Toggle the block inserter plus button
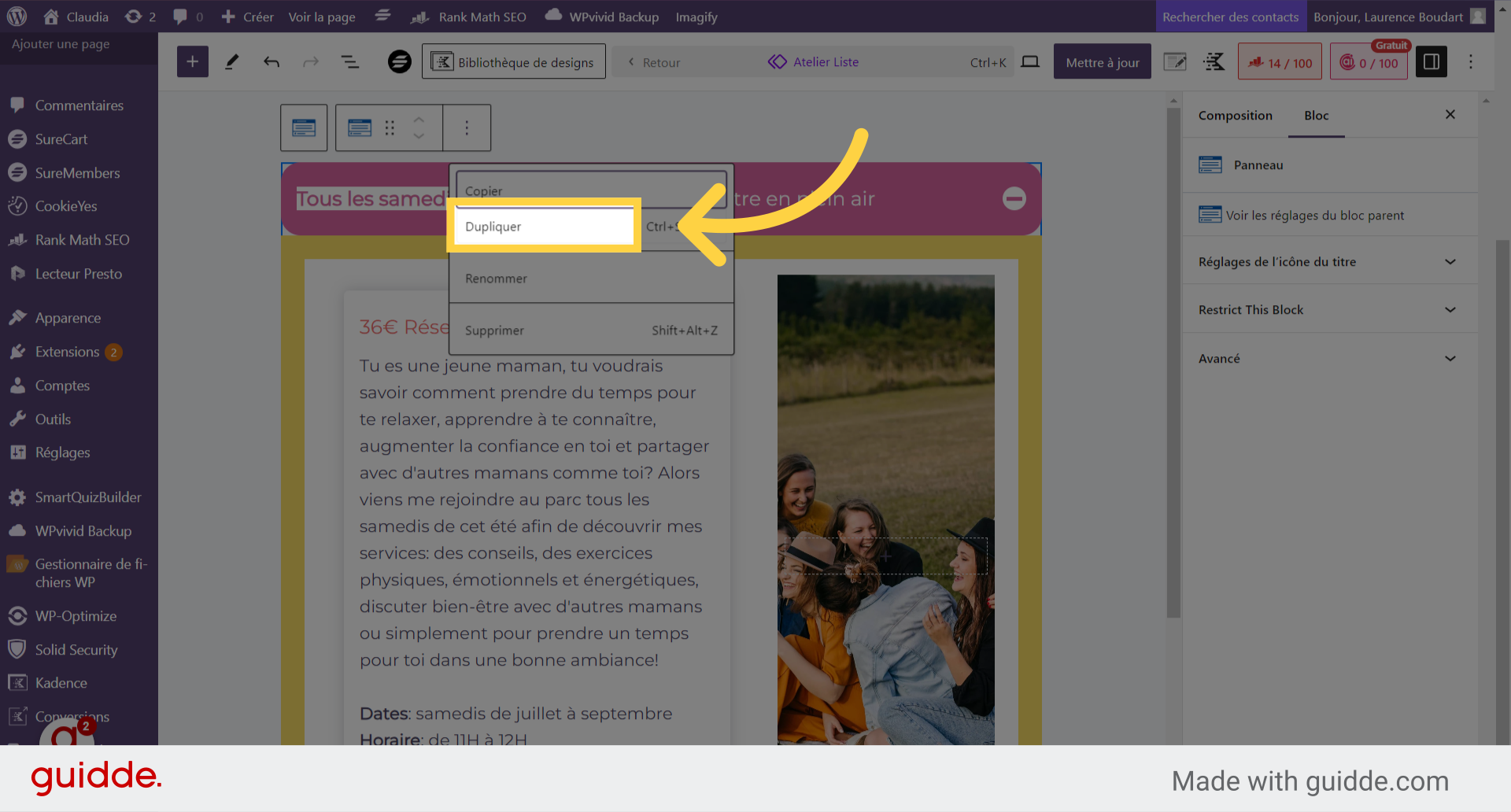Viewport: 1511px width, 812px height. 193,61
